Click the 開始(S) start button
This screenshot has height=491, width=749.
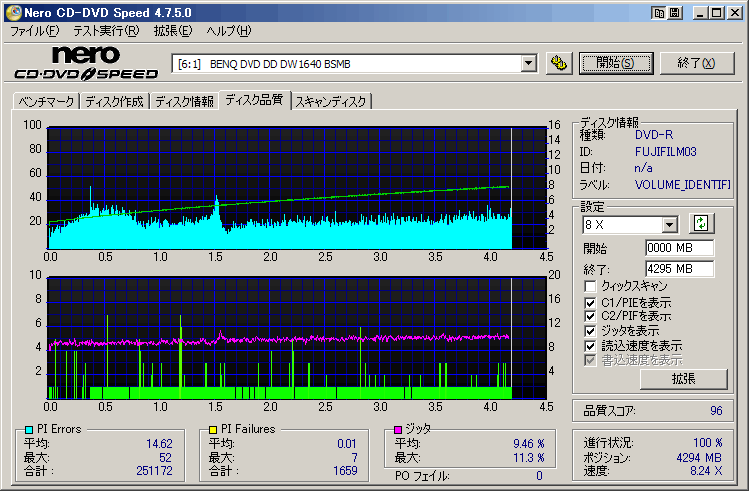[x=616, y=63]
